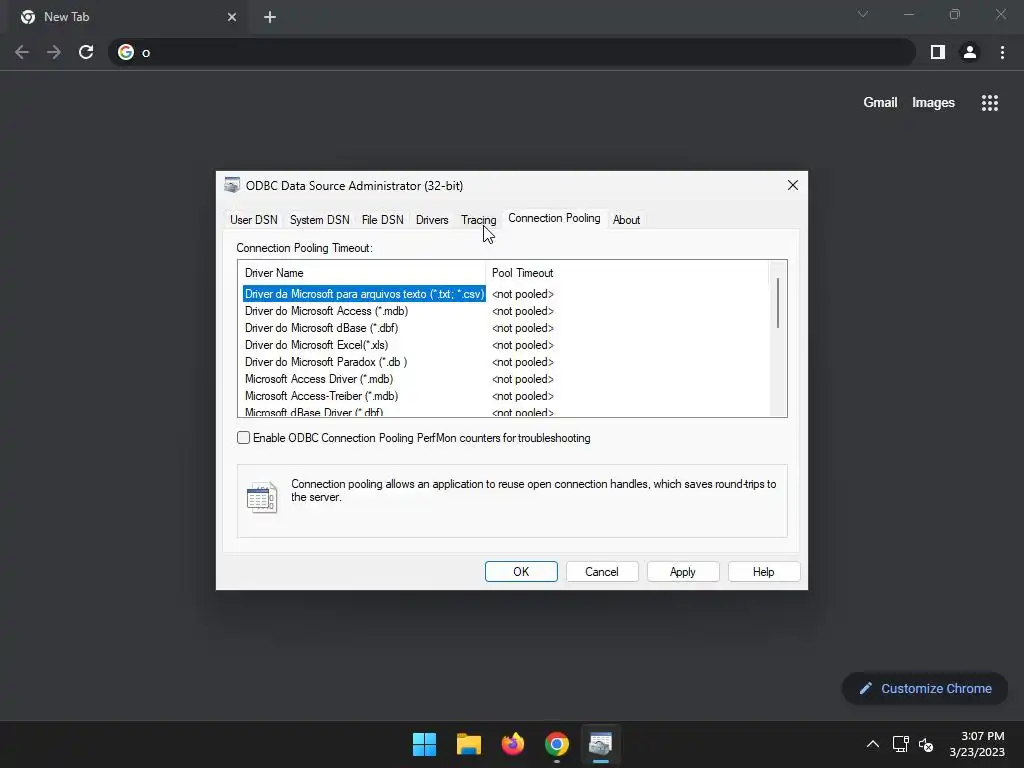Click the muted volume tray icon

(x=926, y=744)
